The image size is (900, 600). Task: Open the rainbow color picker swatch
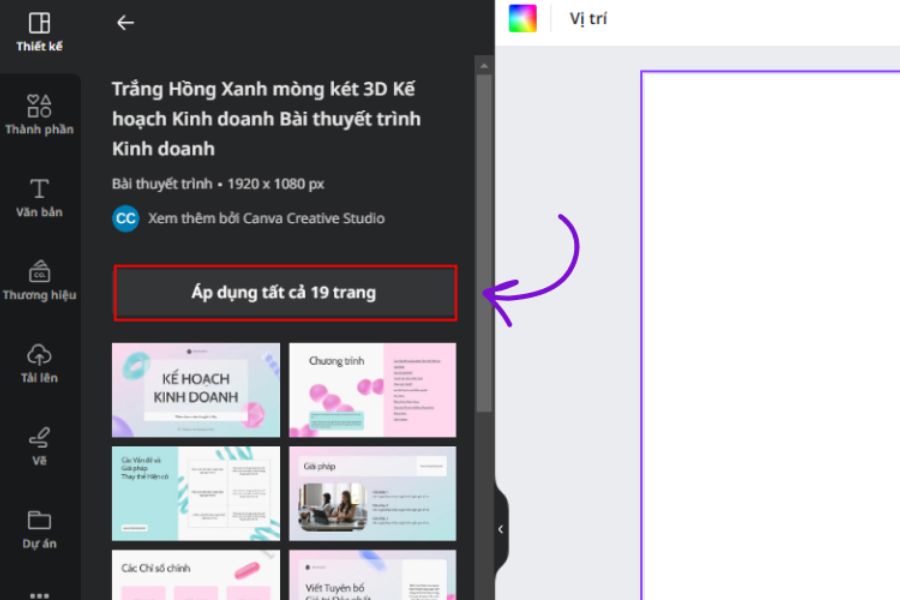[522, 19]
